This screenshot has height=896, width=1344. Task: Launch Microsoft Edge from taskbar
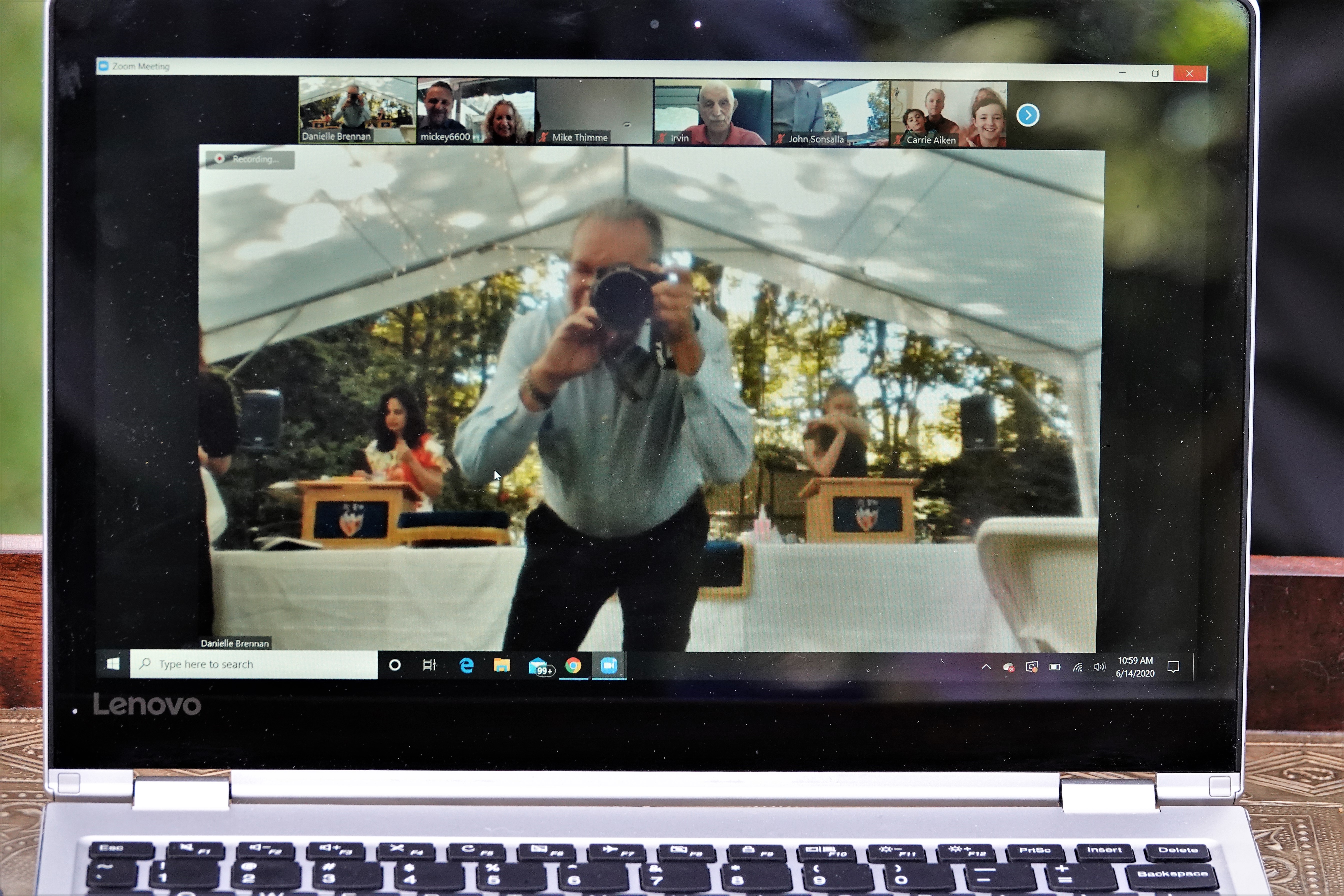coord(466,665)
